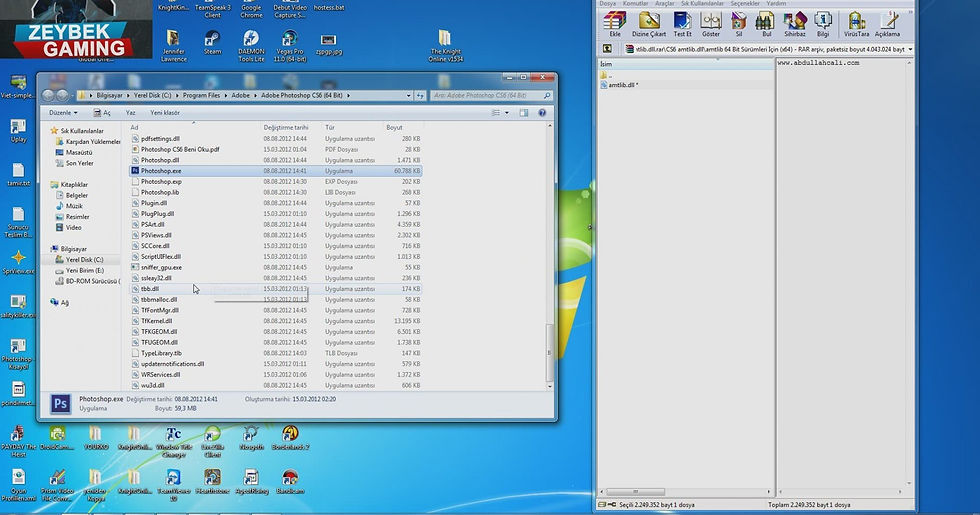Select the Jennifer Lawrence desktop folder
Viewport: 980px width, 515px height.
174,46
